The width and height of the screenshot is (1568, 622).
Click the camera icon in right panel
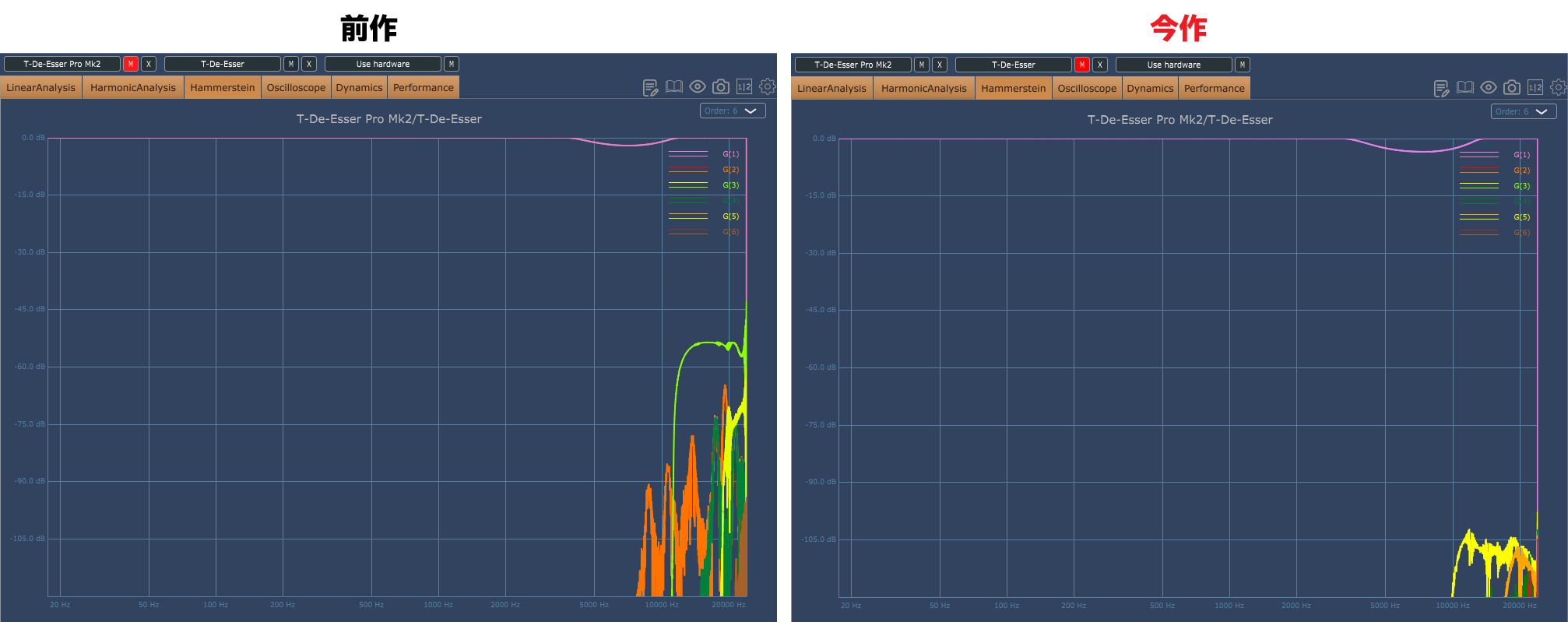(x=1512, y=87)
